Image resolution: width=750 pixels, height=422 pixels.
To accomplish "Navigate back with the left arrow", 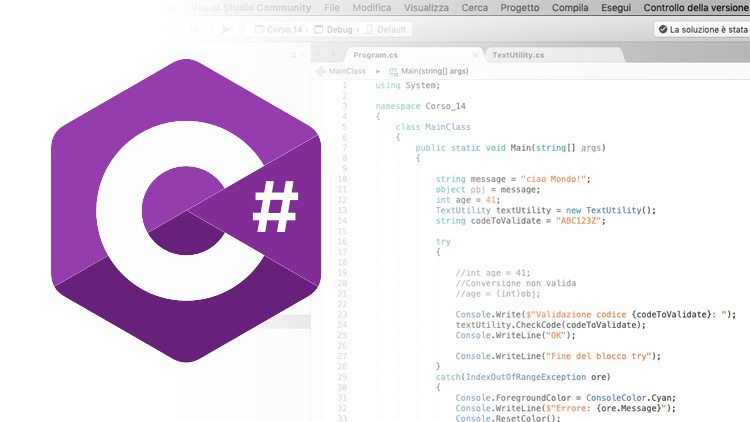I will coord(319,55).
